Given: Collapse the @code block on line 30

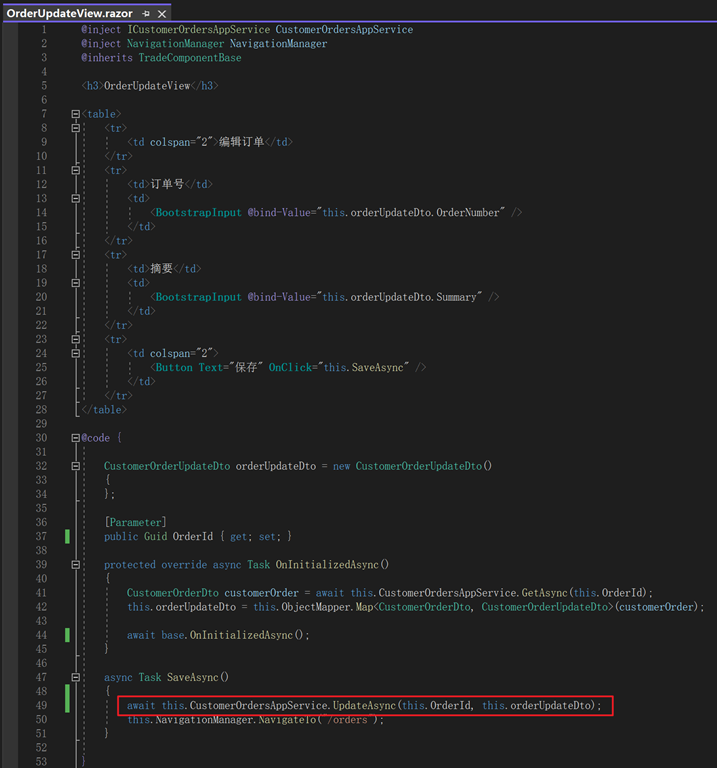Looking at the screenshot, I should tap(75, 438).
